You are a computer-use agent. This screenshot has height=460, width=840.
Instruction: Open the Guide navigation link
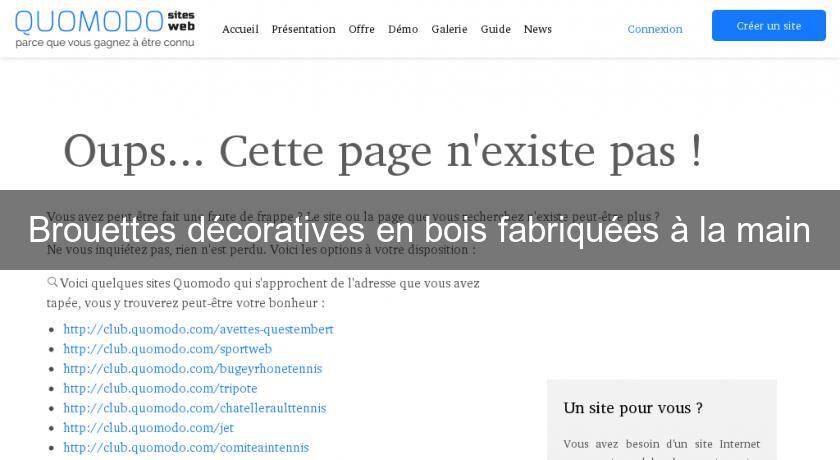496,29
